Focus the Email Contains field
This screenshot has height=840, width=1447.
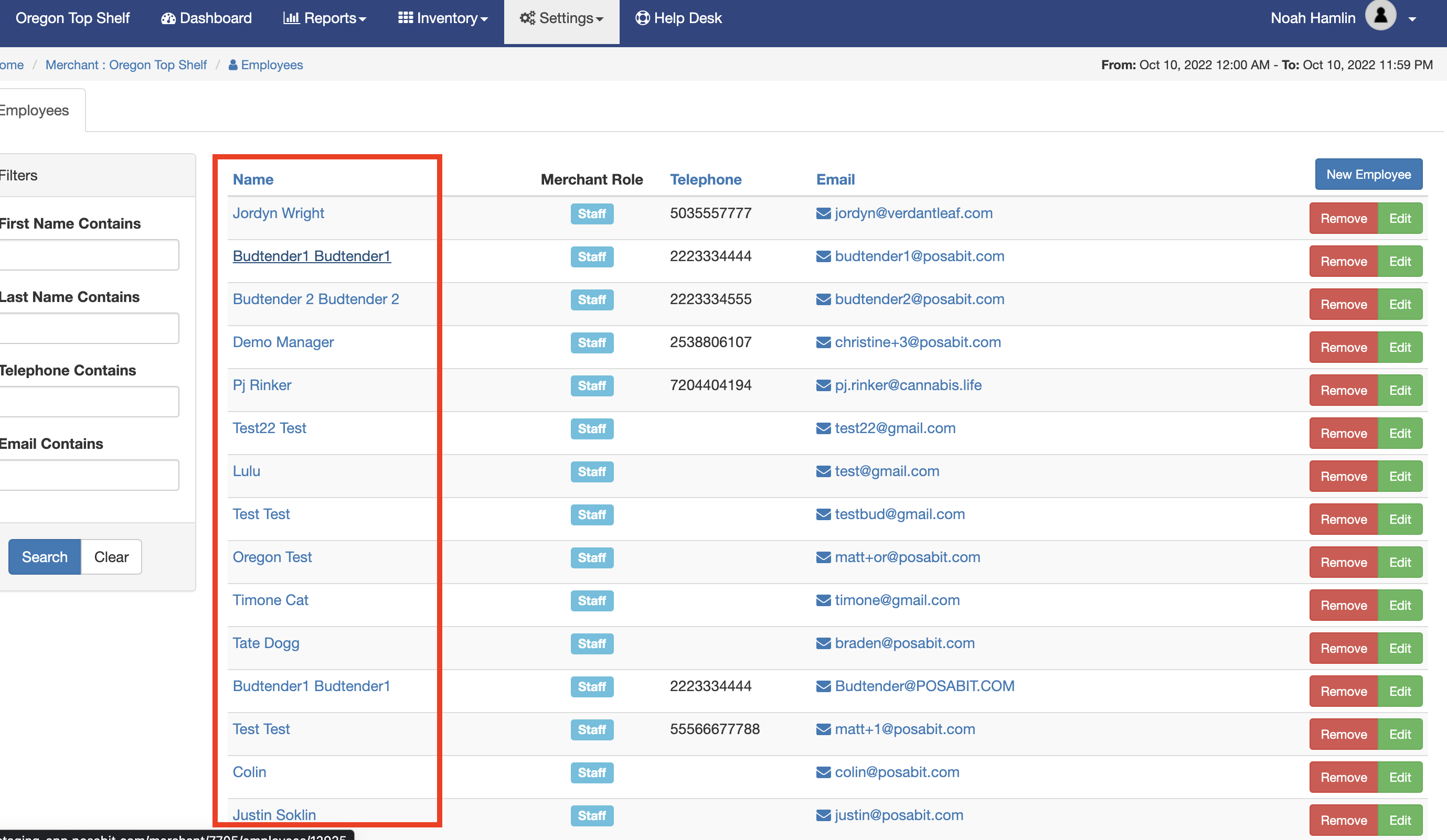[x=89, y=475]
